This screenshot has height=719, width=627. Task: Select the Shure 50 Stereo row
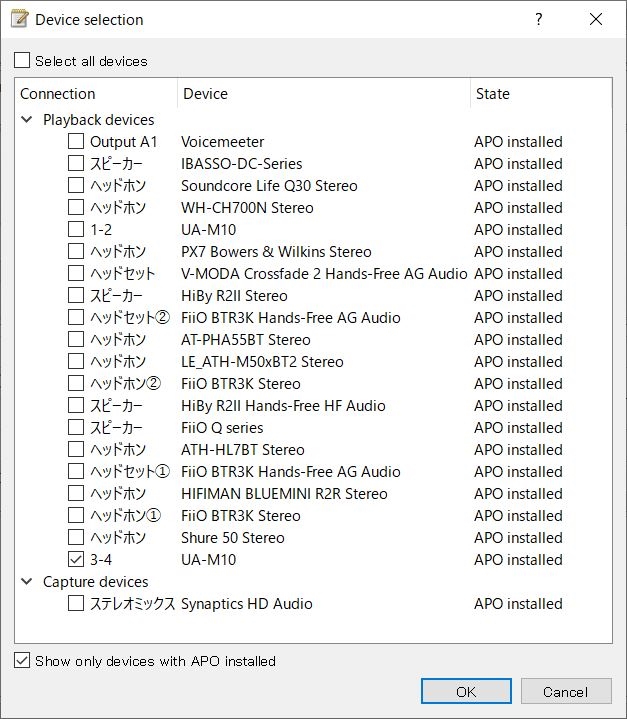[232, 538]
